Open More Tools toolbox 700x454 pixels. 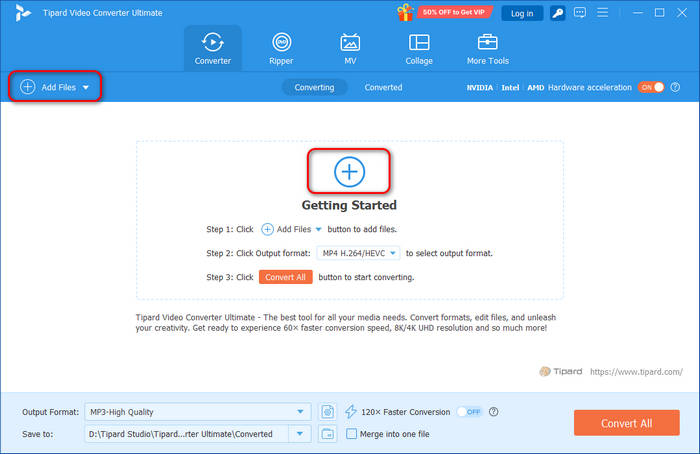click(487, 48)
